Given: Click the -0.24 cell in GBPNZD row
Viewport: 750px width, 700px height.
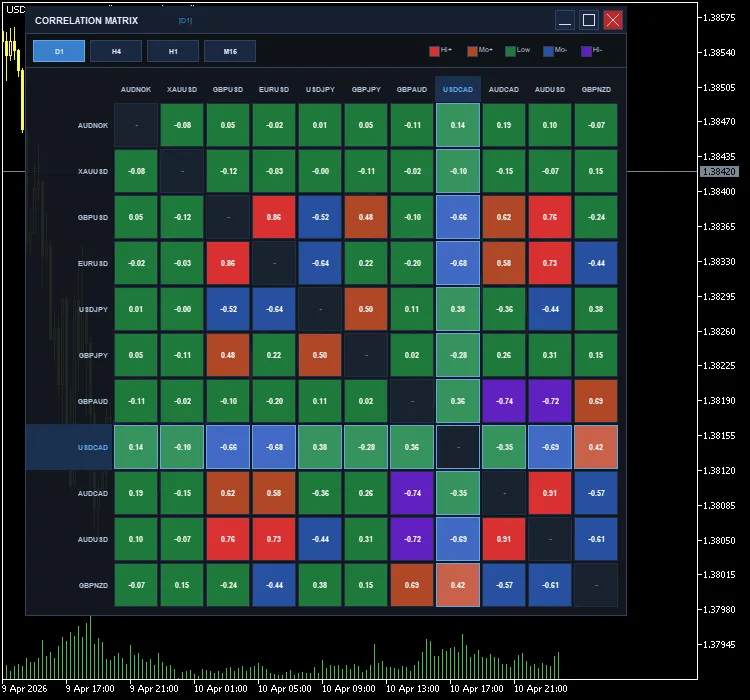Looking at the screenshot, I should click(x=228, y=585).
